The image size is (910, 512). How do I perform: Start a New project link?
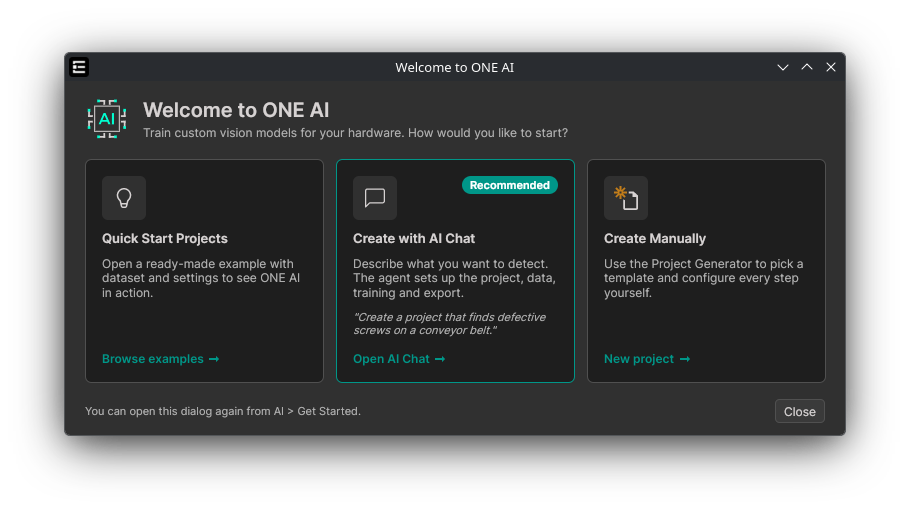coord(647,359)
